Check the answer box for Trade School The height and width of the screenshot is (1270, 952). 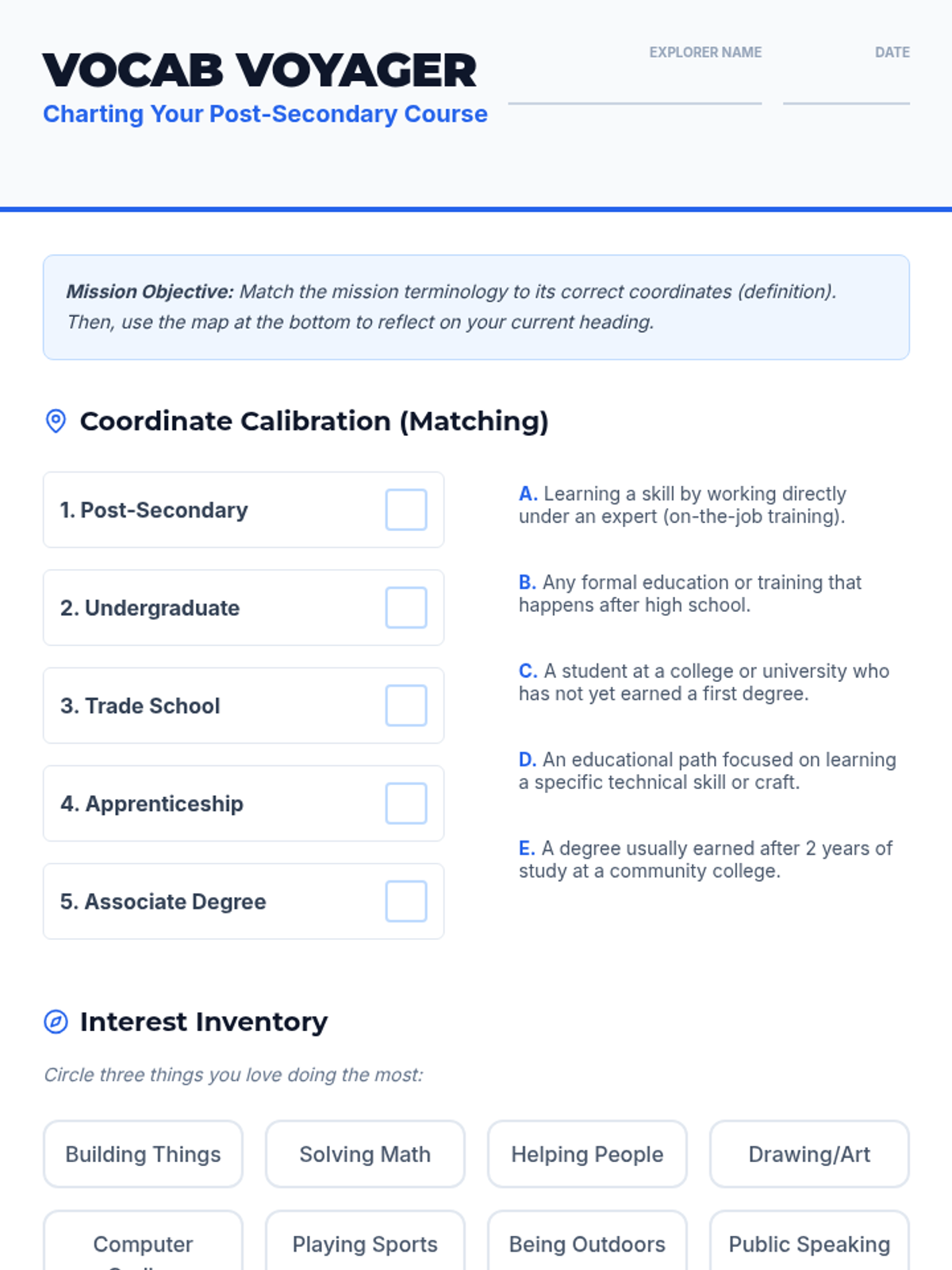(x=406, y=706)
